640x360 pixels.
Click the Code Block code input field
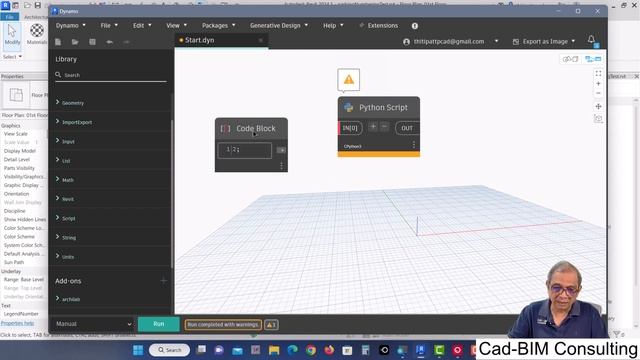(x=244, y=150)
